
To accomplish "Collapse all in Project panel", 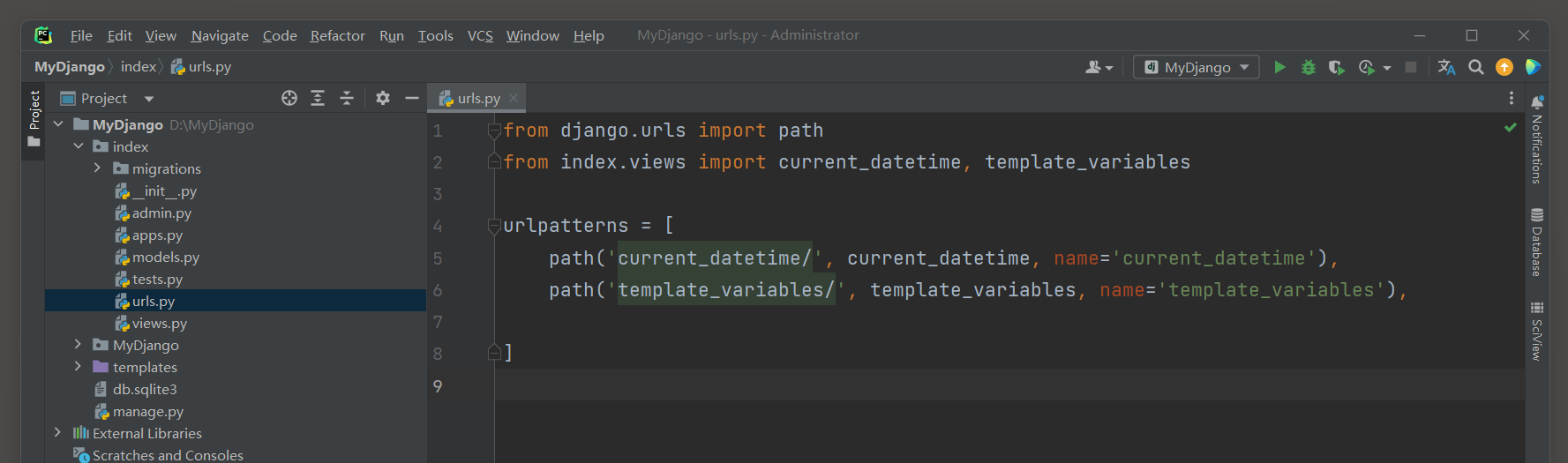I will [347, 98].
